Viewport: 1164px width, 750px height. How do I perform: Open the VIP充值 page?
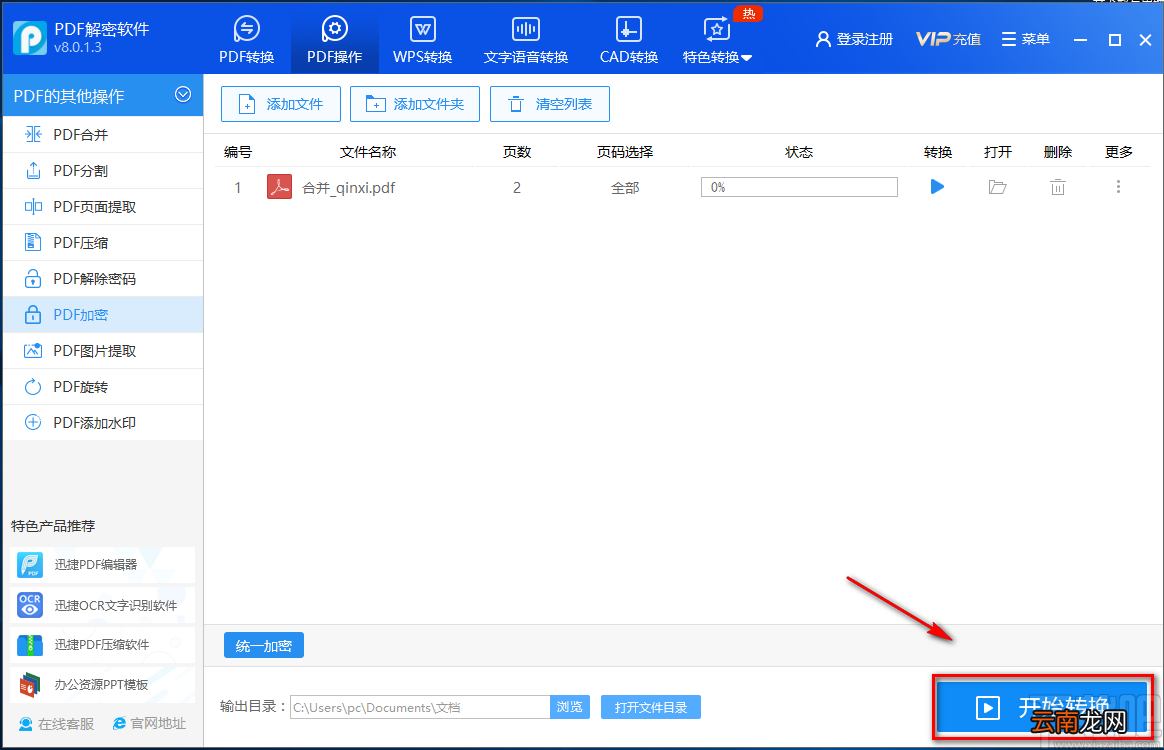(x=948, y=39)
